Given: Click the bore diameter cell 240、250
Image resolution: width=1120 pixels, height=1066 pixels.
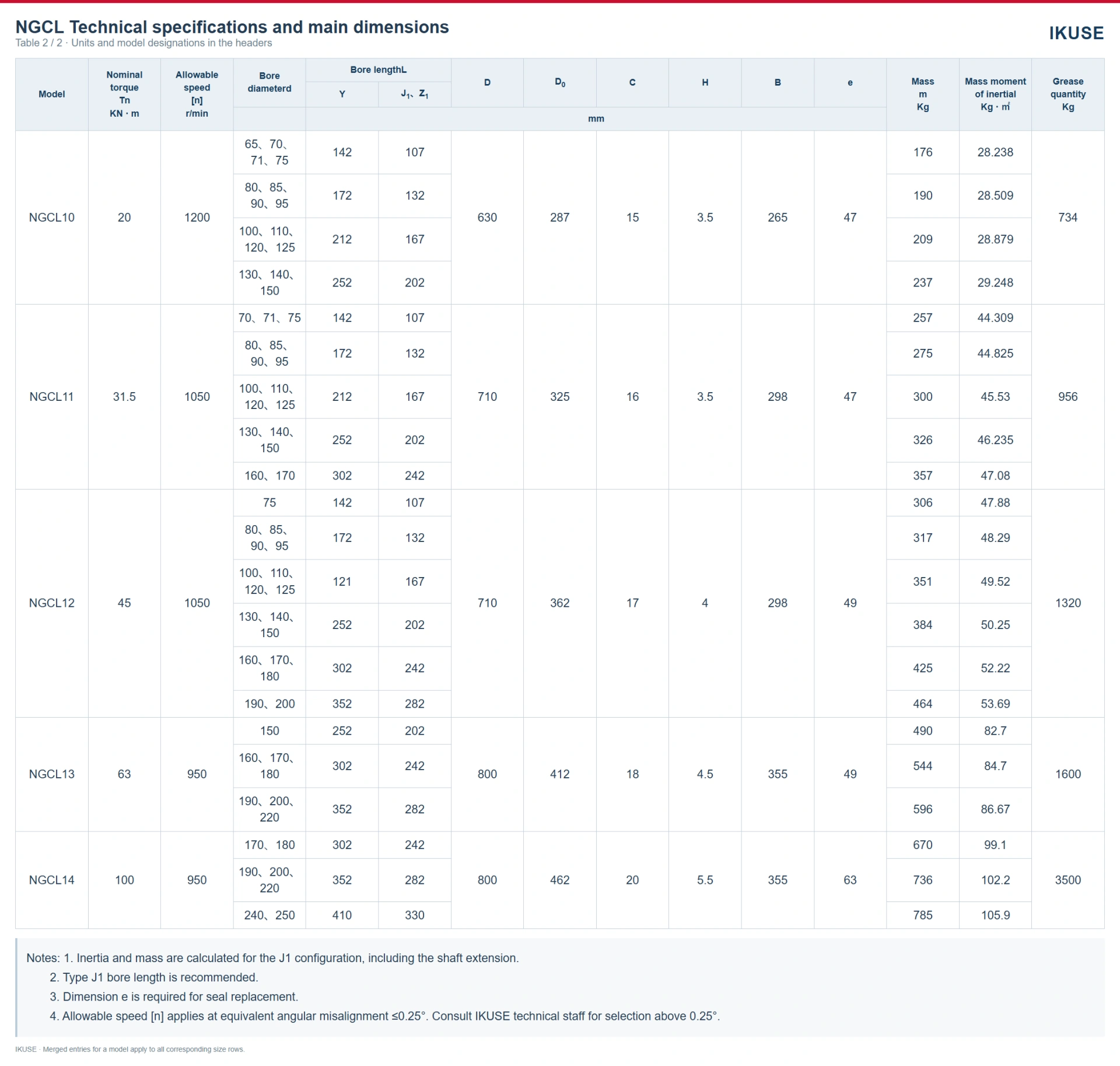Looking at the screenshot, I should point(269,915).
